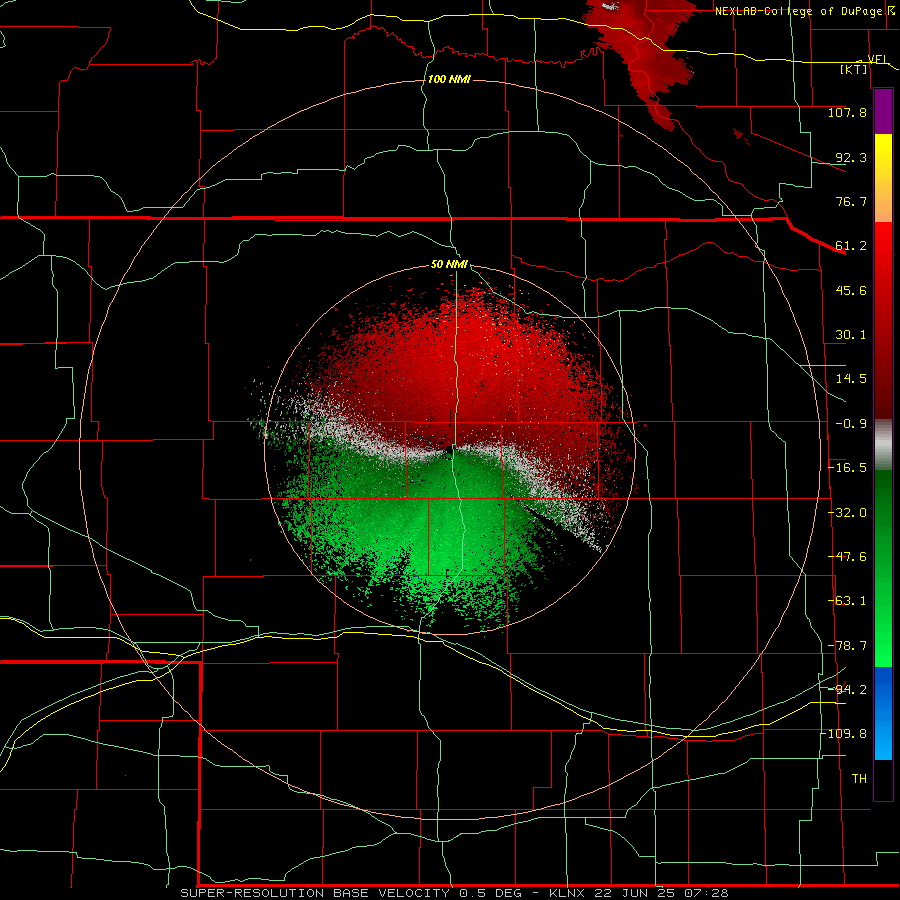Click the [KT] units label

(854, 69)
